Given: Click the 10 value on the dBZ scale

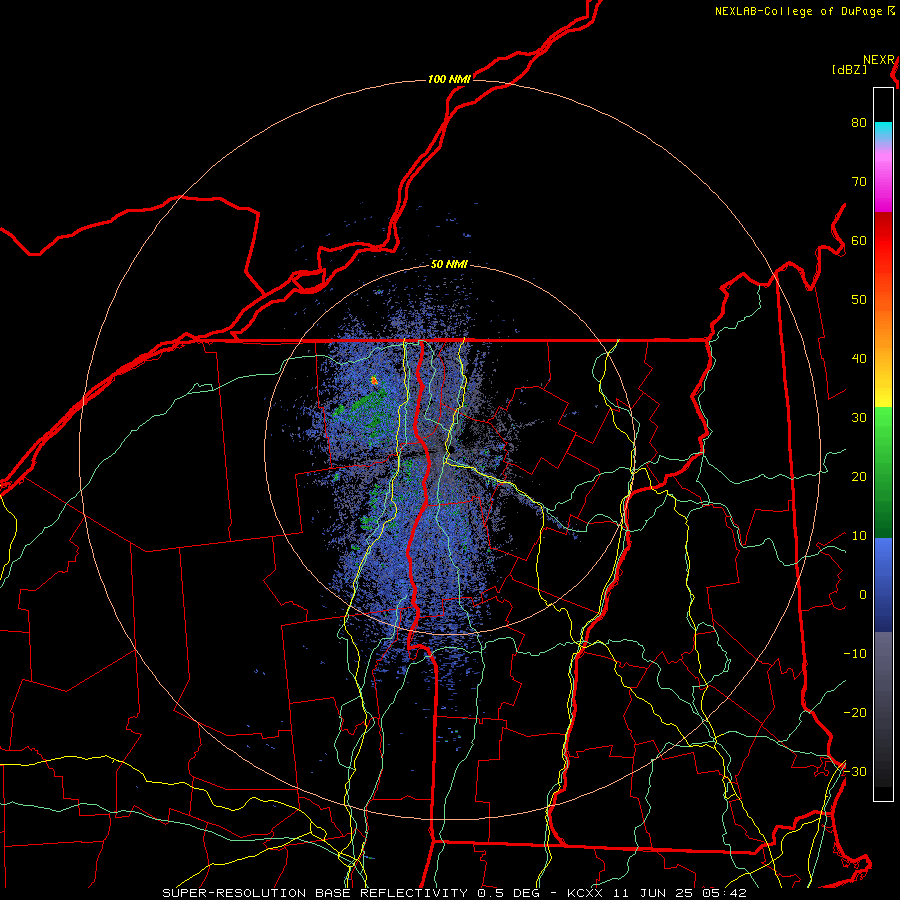Looking at the screenshot, I should [x=859, y=536].
